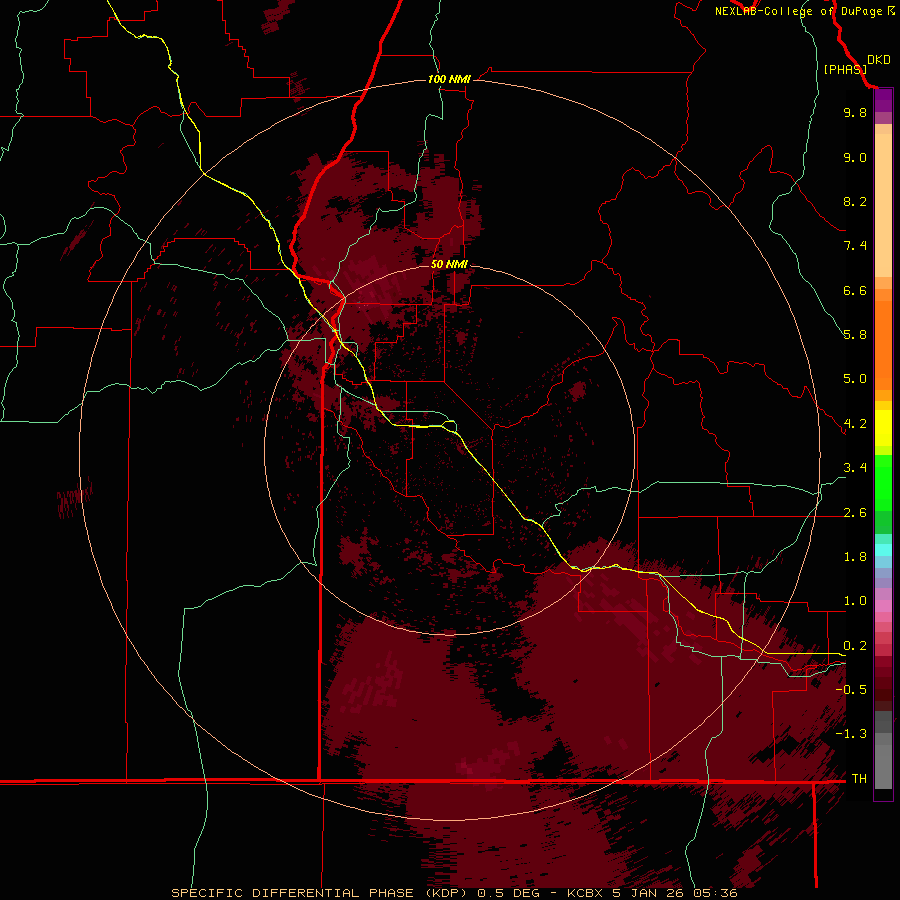Click the [PHAS] units label
Viewport: 900px width, 900px height.
point(845,69)
